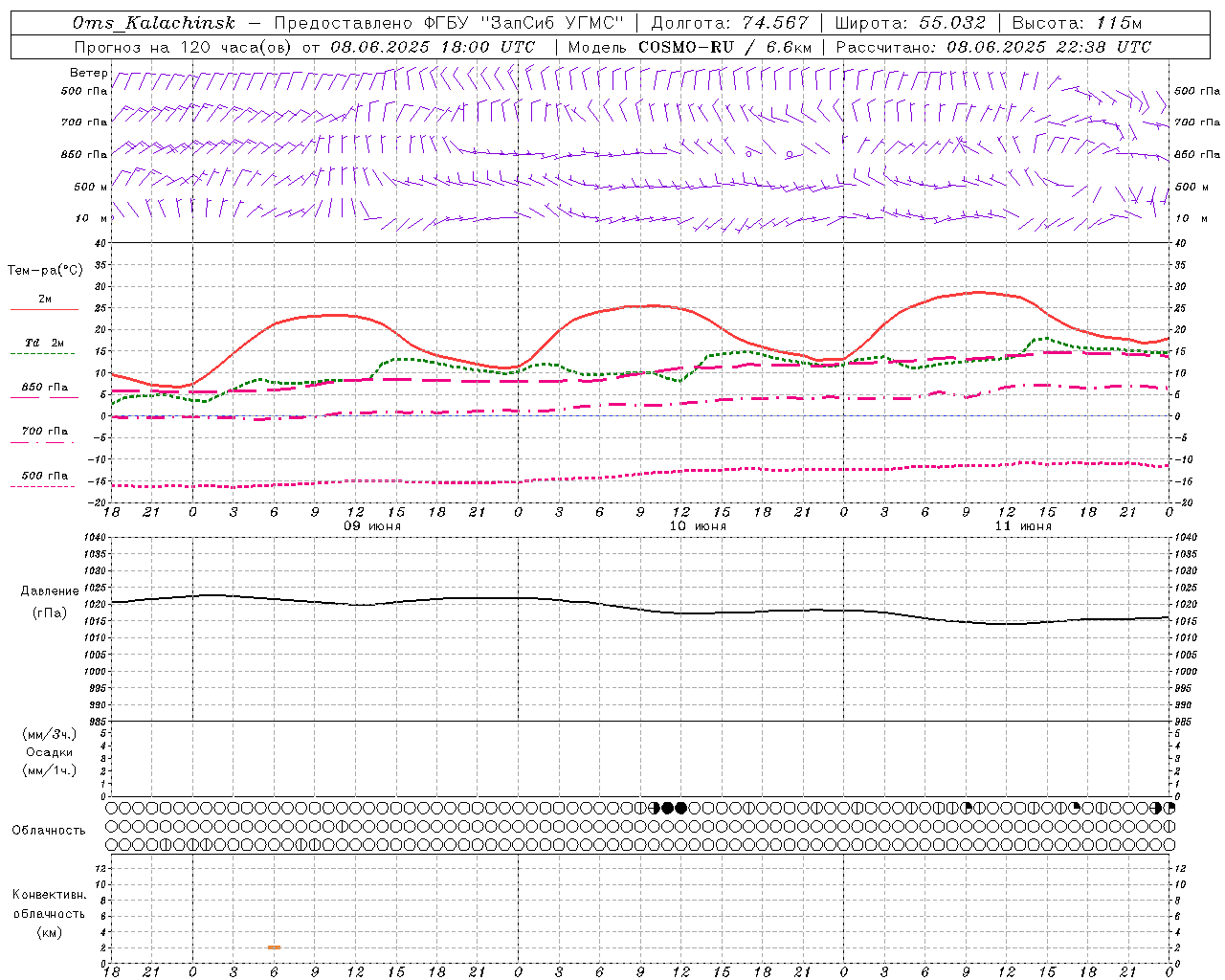Select the forecast start 08.06.2025 18:00 UTC
This screenshot has height=980, width=1225.
click(433, 47)
